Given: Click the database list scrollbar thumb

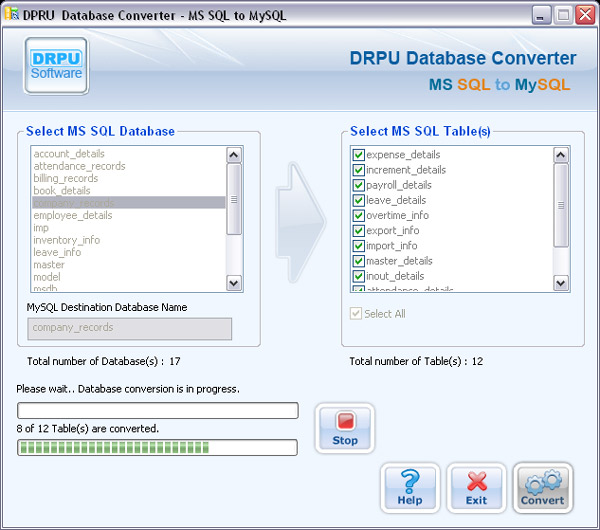Looking at the screenshot, I should click(234, 199).
